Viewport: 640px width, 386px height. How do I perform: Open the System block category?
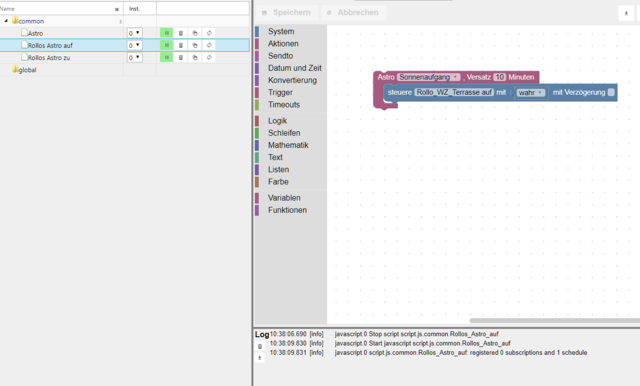point(281,31)
